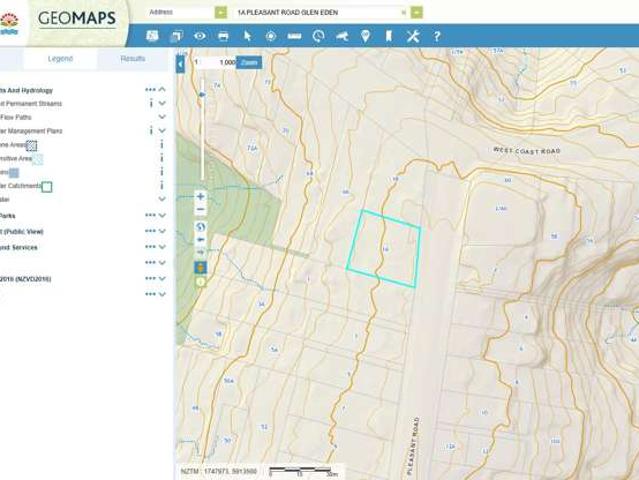Click the address search input field
Screen dimensions: 639x480
tap(321, 13)
